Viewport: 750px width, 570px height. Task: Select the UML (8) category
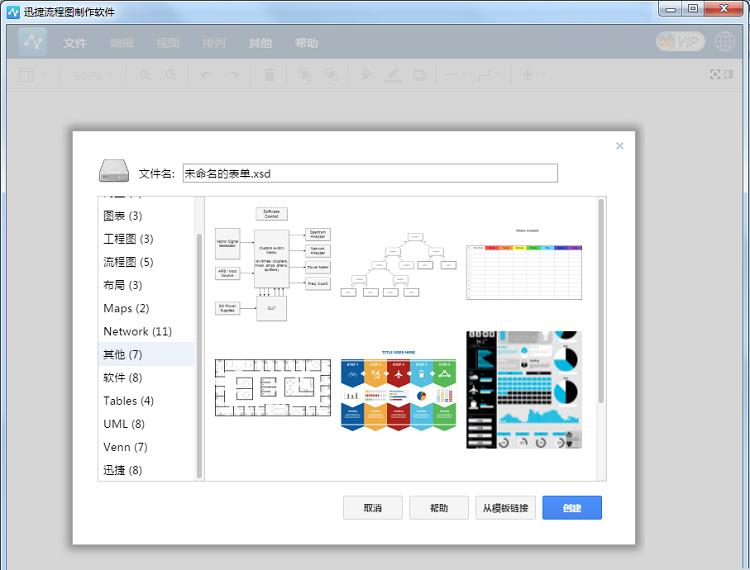pyautogui.click(x=146, y=424)
